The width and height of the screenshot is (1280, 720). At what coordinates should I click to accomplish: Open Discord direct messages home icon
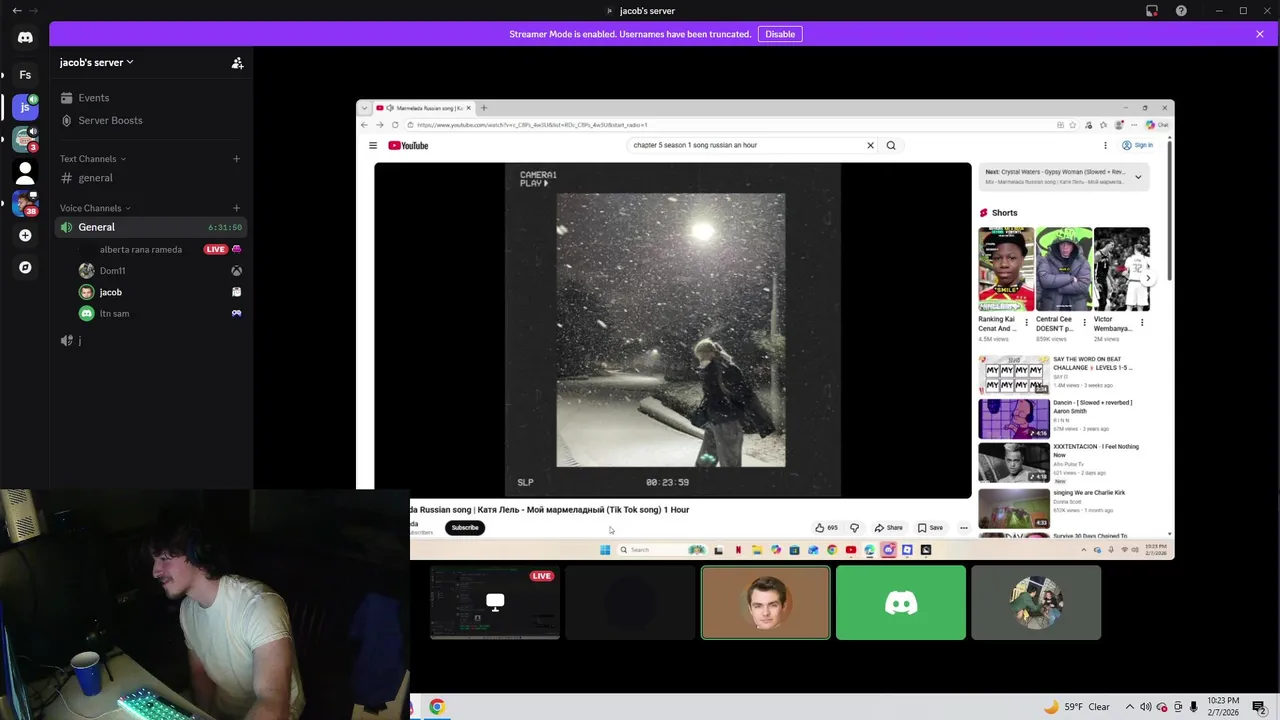(25, 38)
